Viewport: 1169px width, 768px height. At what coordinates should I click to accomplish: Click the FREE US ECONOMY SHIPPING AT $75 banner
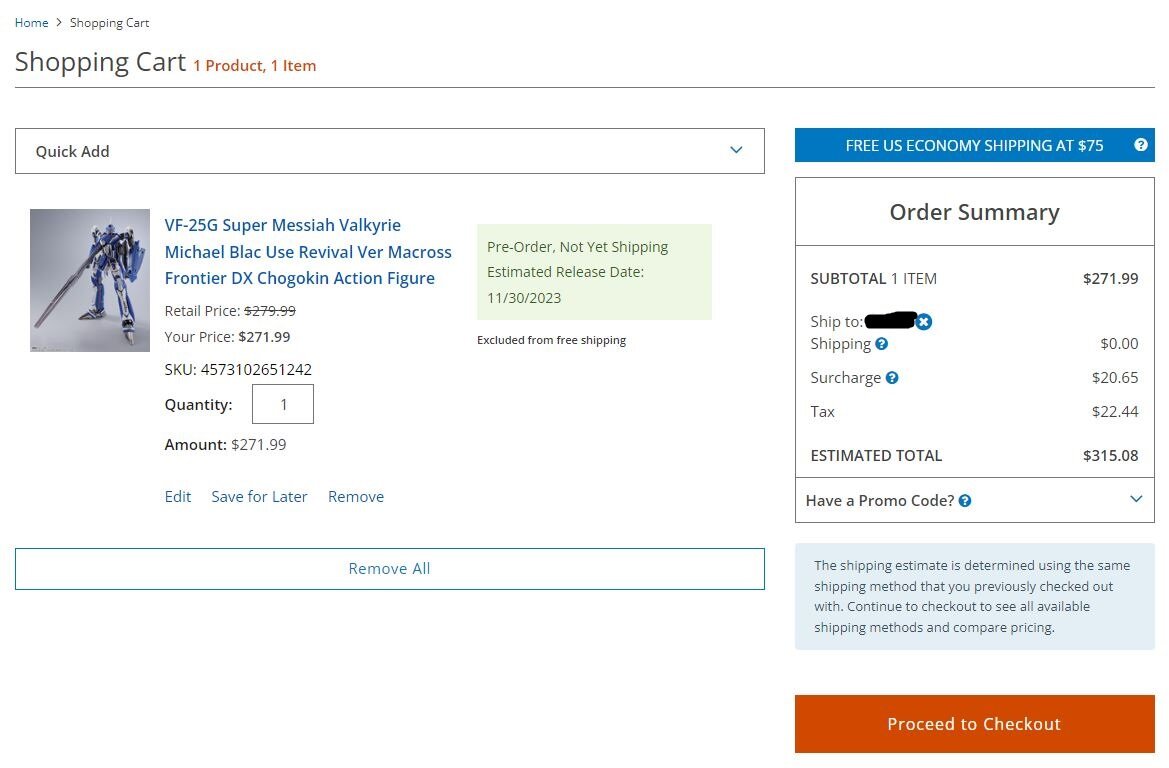[974, 145]
